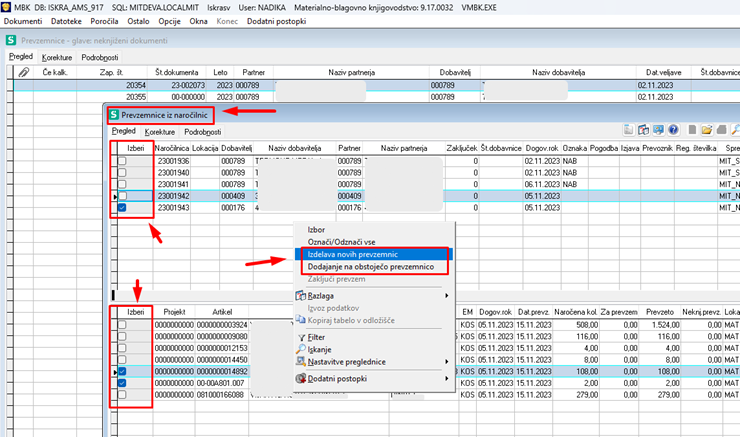Image resolution: width=740 pixels, height=437 pixels.
Task: Open the Datoteke menu
Action: pyautogui.click(x=66, y=21)
